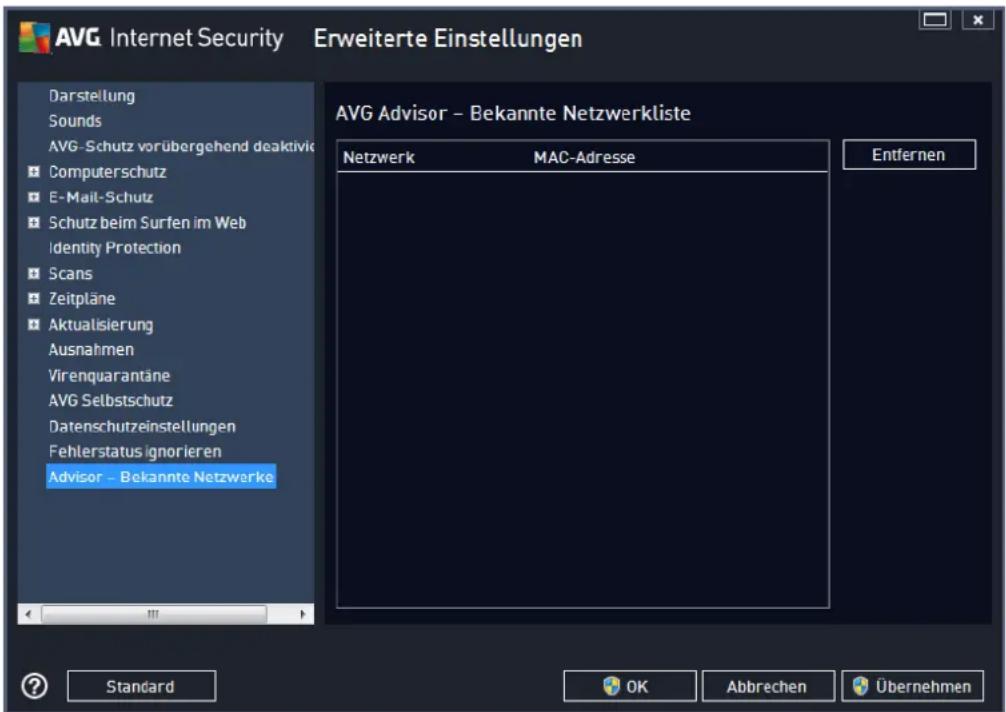Confirm with the OK button
Image resolution: width=1006 pixels, height=712 pixels.
point(629,686)
